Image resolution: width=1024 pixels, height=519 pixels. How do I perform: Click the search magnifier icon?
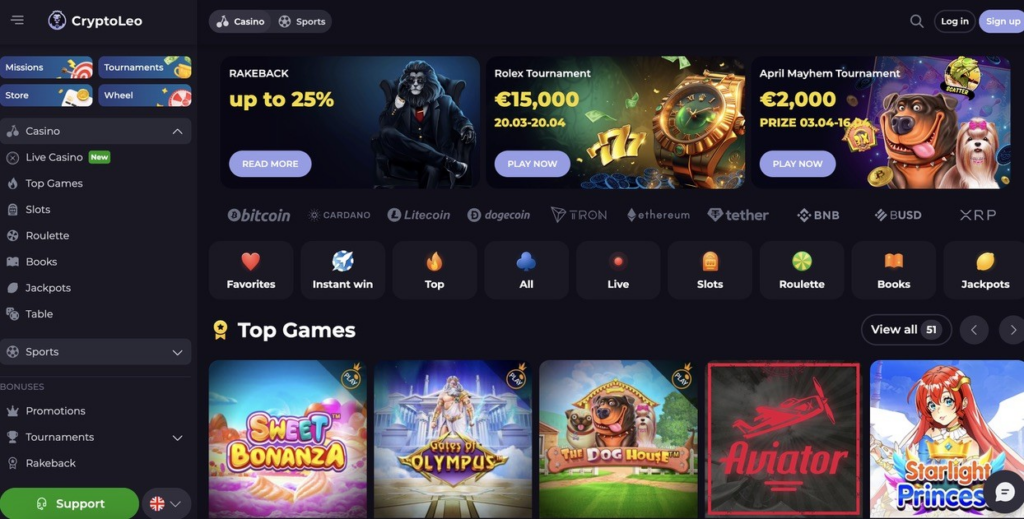tap(917, 22)
